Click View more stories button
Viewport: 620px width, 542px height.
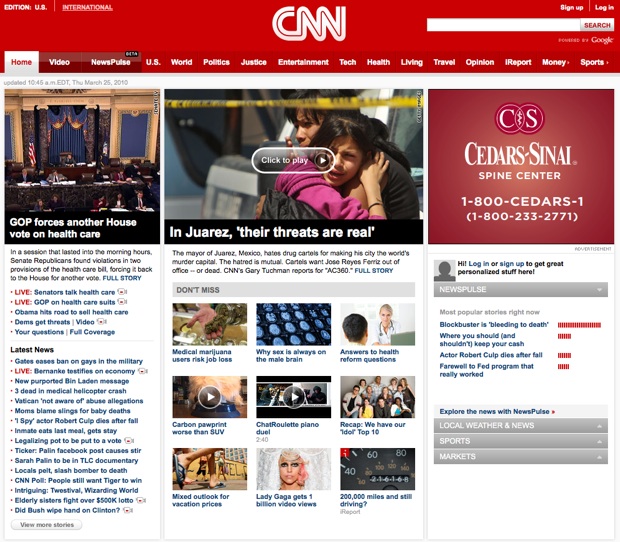[x=47, y=524]
